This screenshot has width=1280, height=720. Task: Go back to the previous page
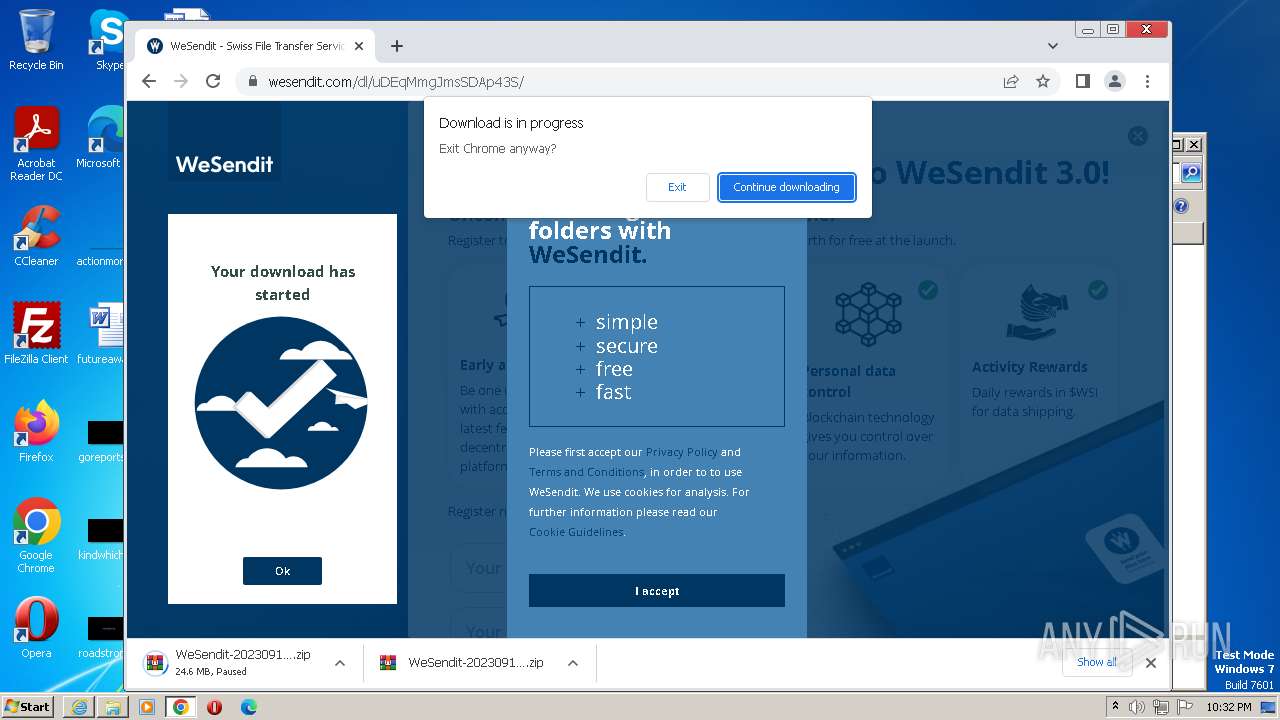[x=149, y=81]
